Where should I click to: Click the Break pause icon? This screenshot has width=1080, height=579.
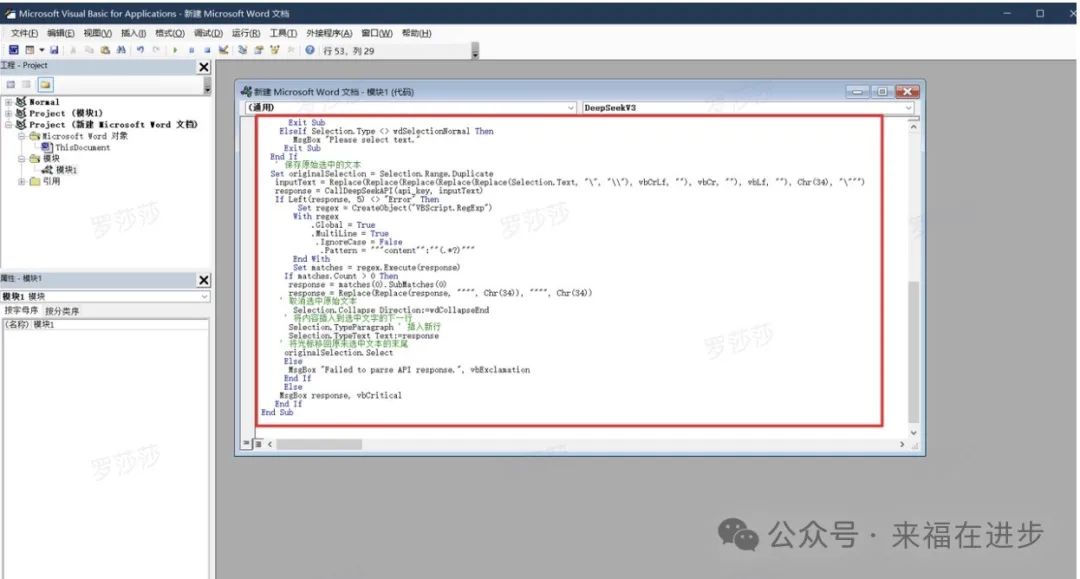coord(191,50)
